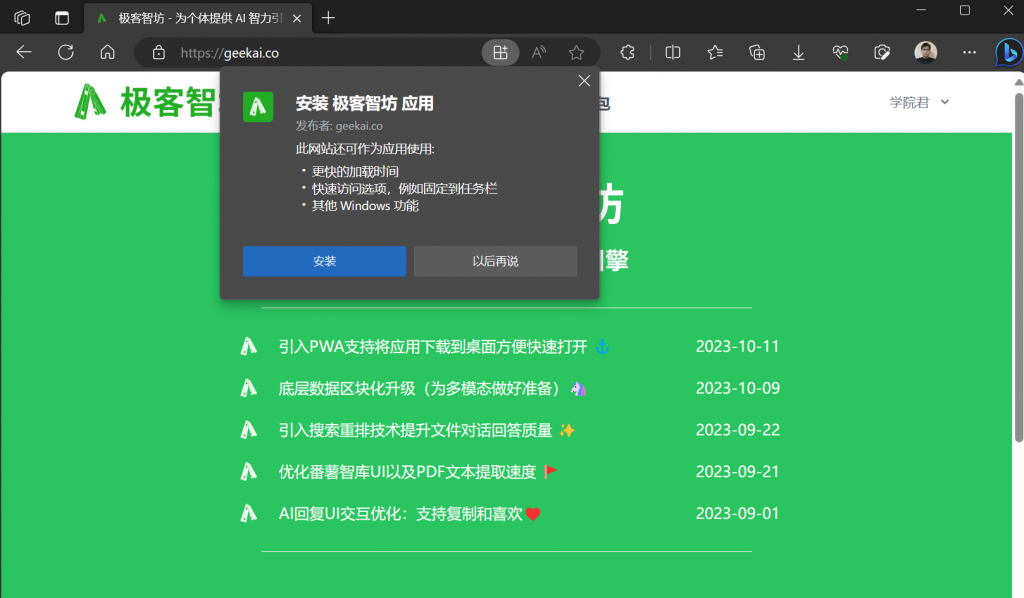Open news 优化番薯智库UI以及PDF文本提取速度
The width and height of the screenshot is (1024, 598).
coord(418,472)
